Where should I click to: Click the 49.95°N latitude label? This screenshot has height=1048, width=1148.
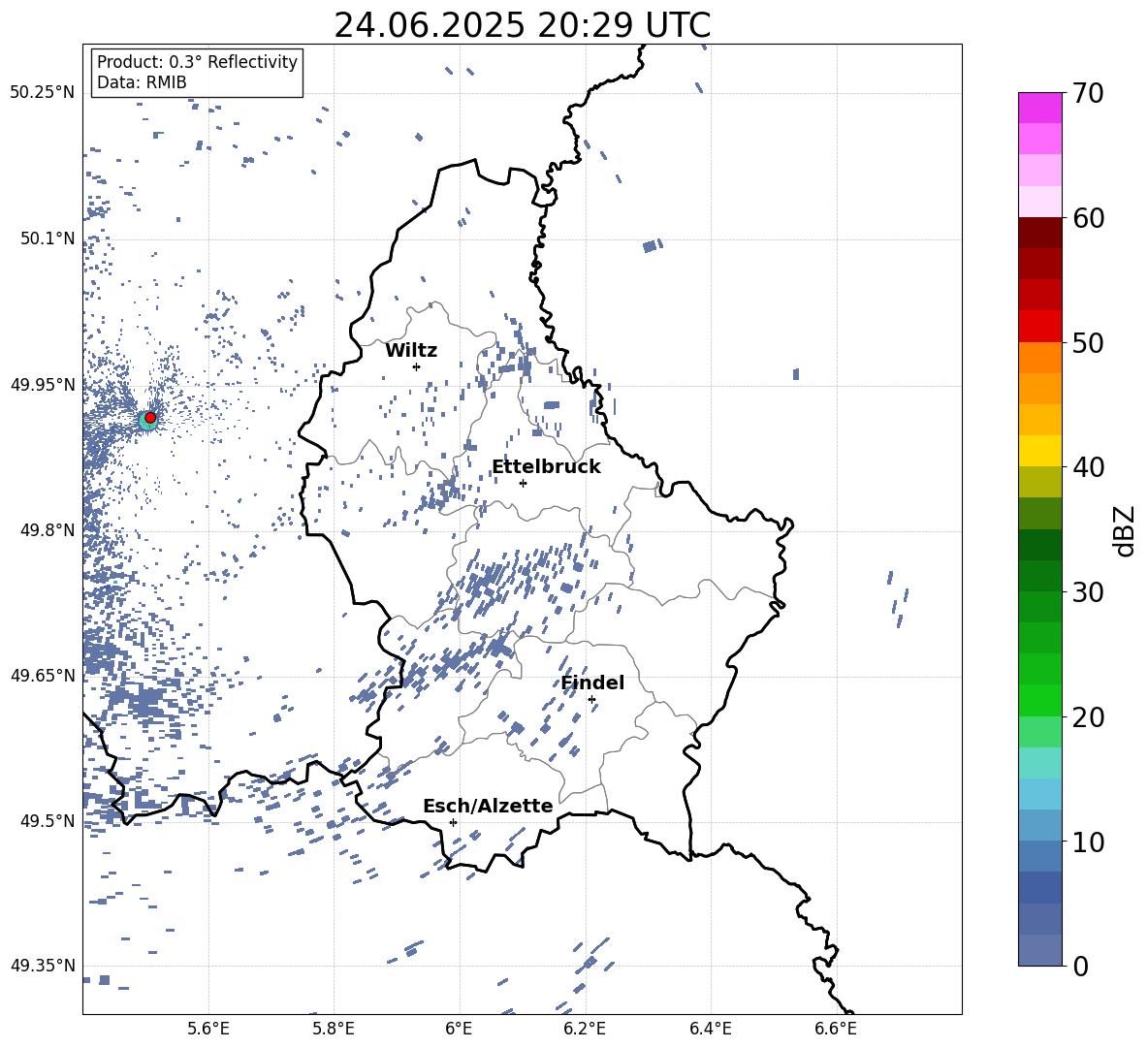[x=43, y=384]
